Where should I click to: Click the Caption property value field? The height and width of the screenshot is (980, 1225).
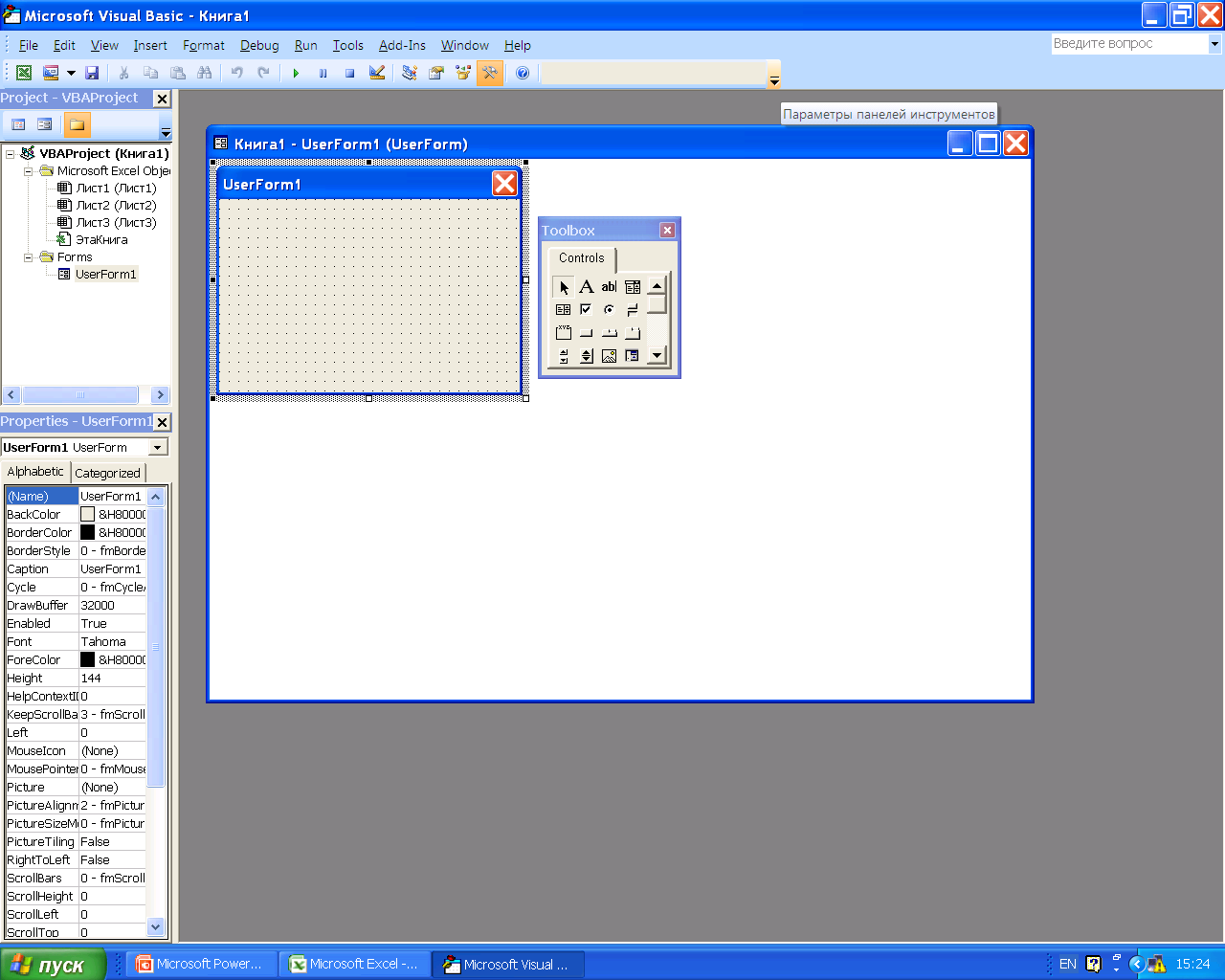[x=113, y=568]
